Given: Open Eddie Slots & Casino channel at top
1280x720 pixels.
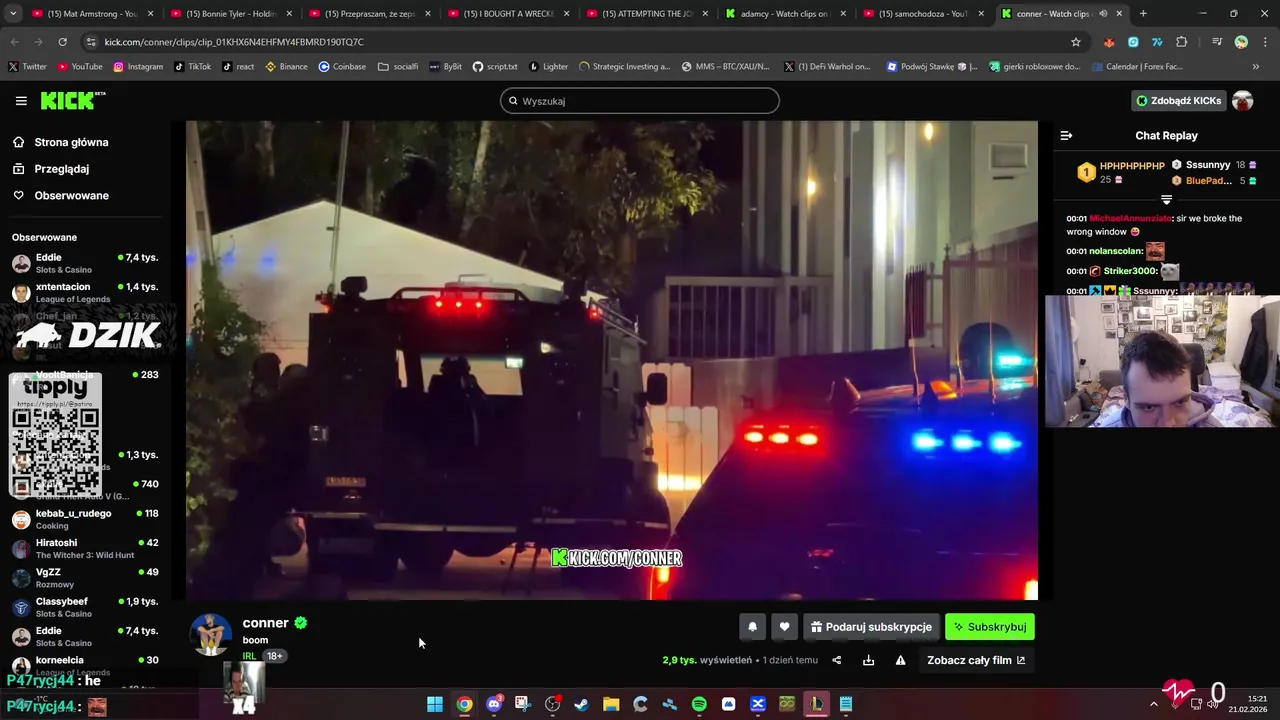Looking at the screenshot, I should [85, 263].
